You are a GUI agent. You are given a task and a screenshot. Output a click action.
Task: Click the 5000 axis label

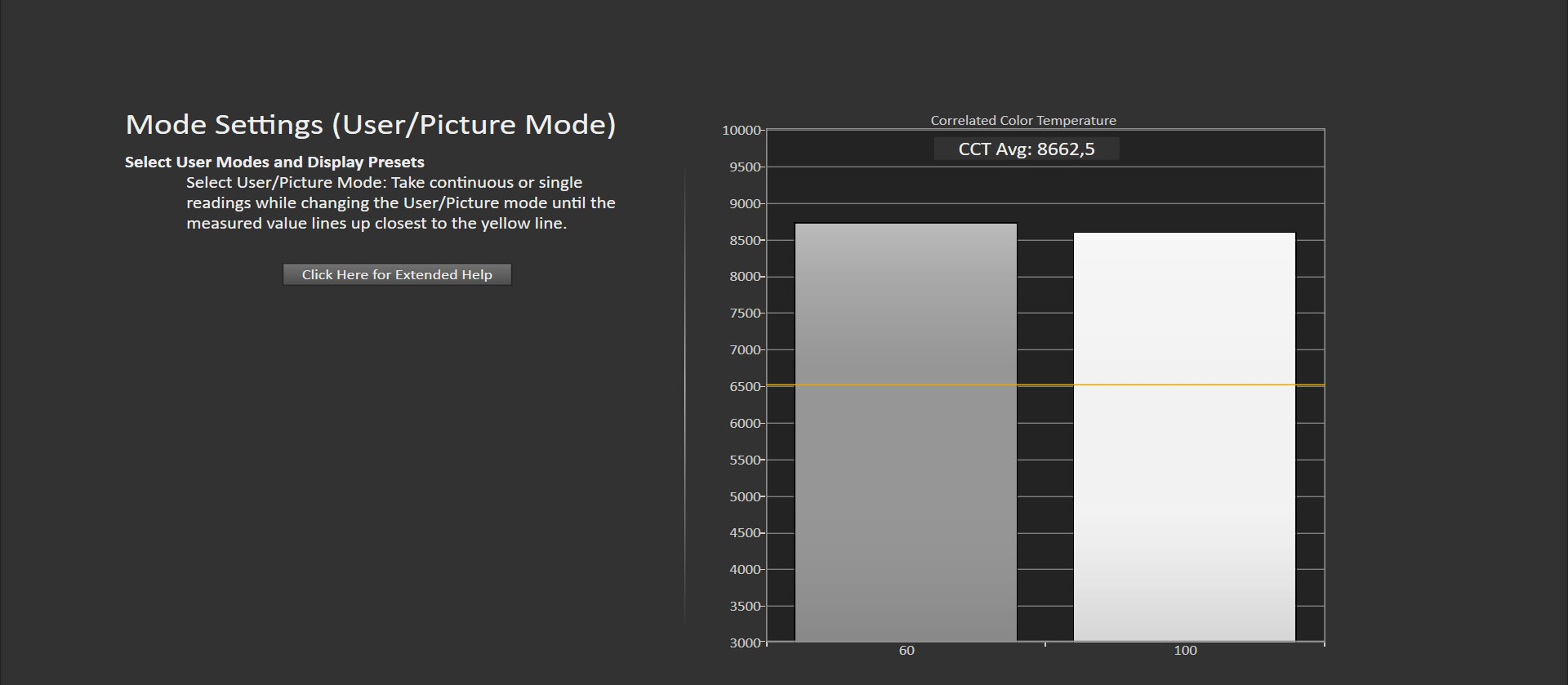[x=745, y=496]
